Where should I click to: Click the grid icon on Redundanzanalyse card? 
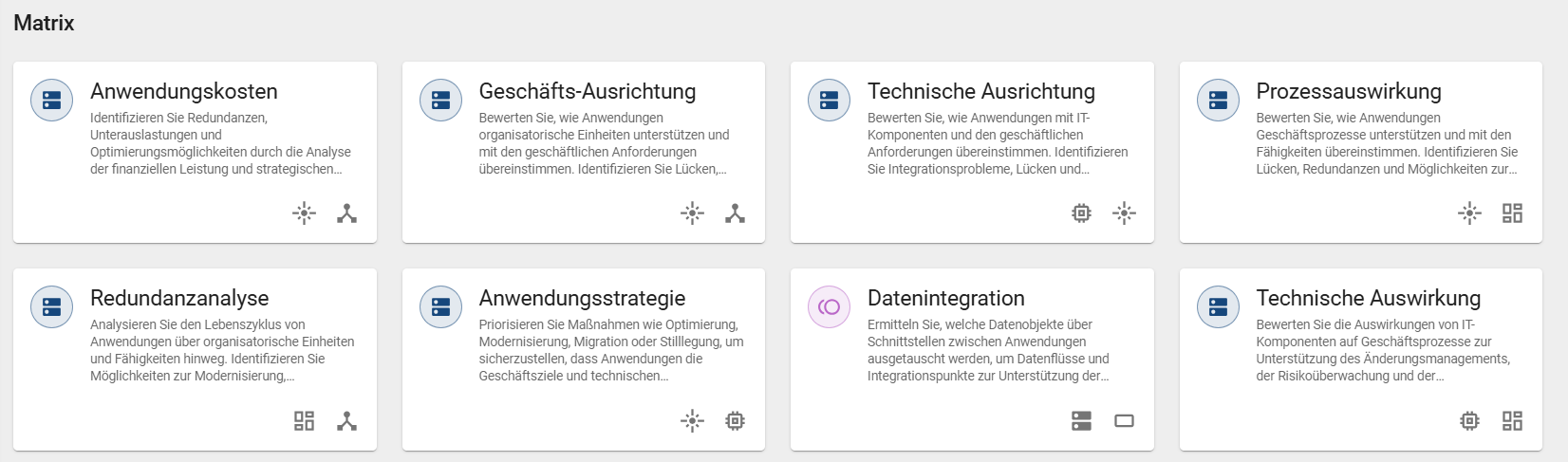click(304, 420)
